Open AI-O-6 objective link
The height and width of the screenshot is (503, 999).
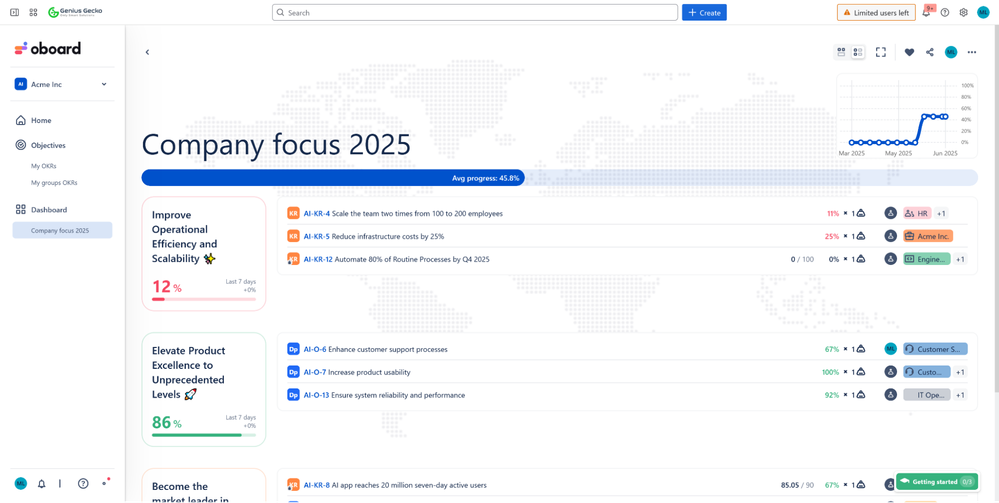(x=315, y=349)
